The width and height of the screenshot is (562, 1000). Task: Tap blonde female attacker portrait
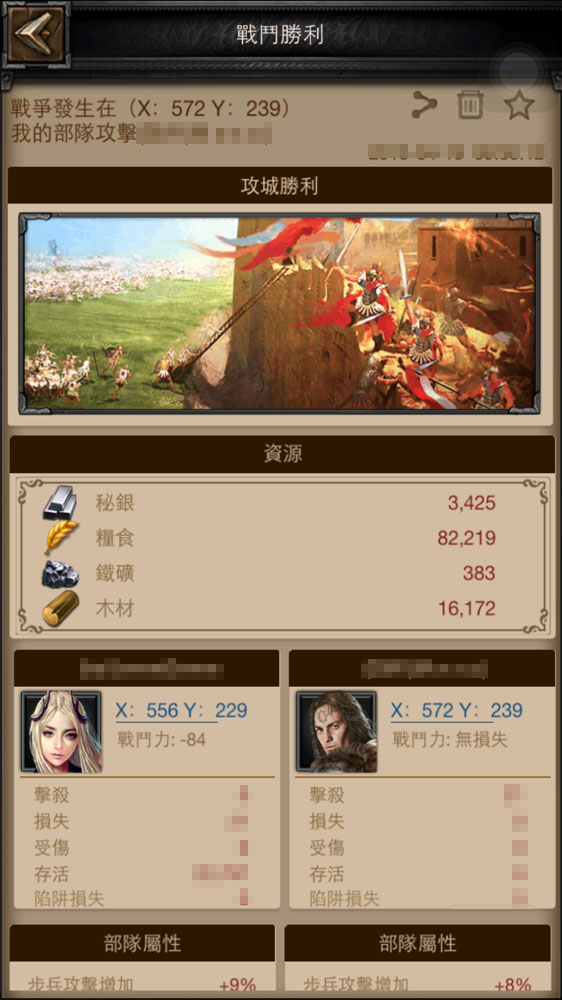[61, 732]
